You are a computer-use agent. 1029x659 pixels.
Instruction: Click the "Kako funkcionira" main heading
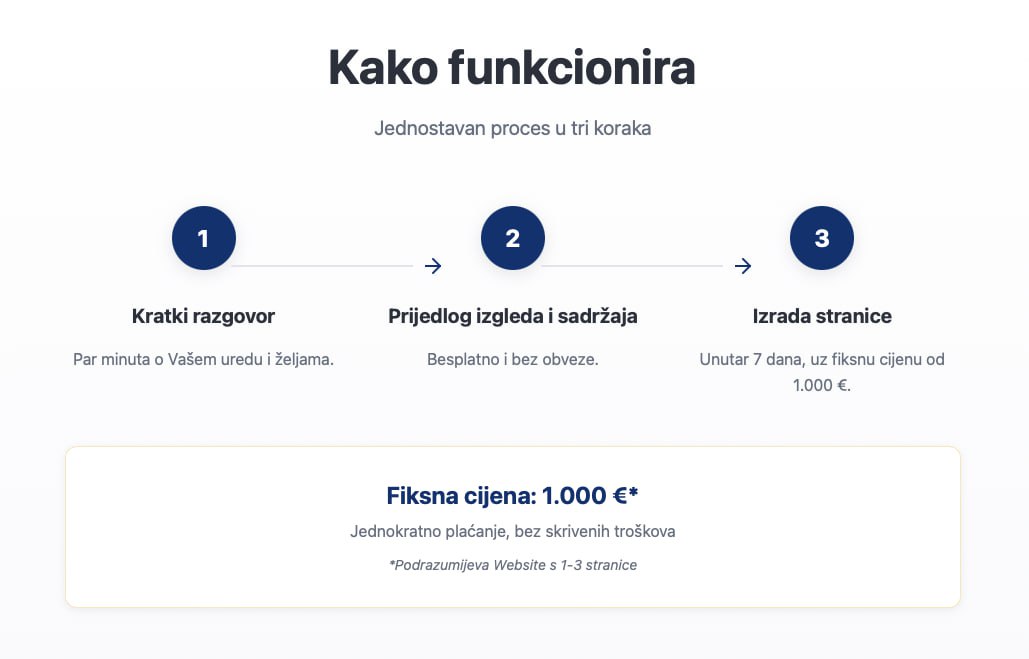[512, 68]
